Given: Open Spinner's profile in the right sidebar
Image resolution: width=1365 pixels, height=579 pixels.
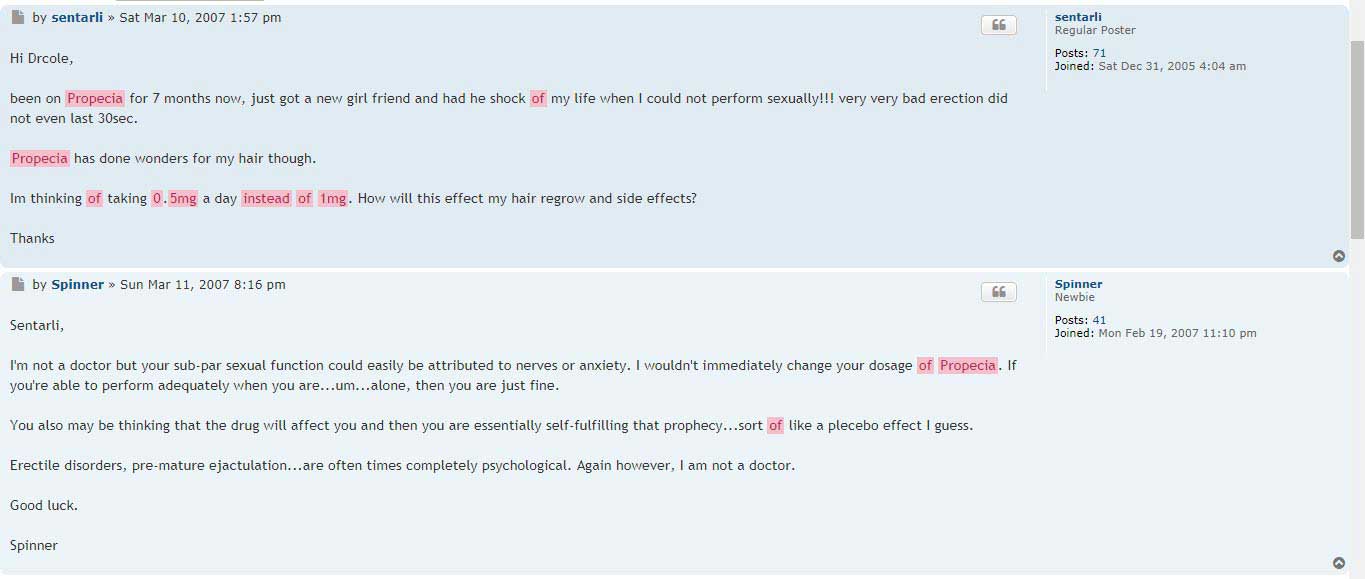Looking at the screenshot, I should (x=1078, y=284).
